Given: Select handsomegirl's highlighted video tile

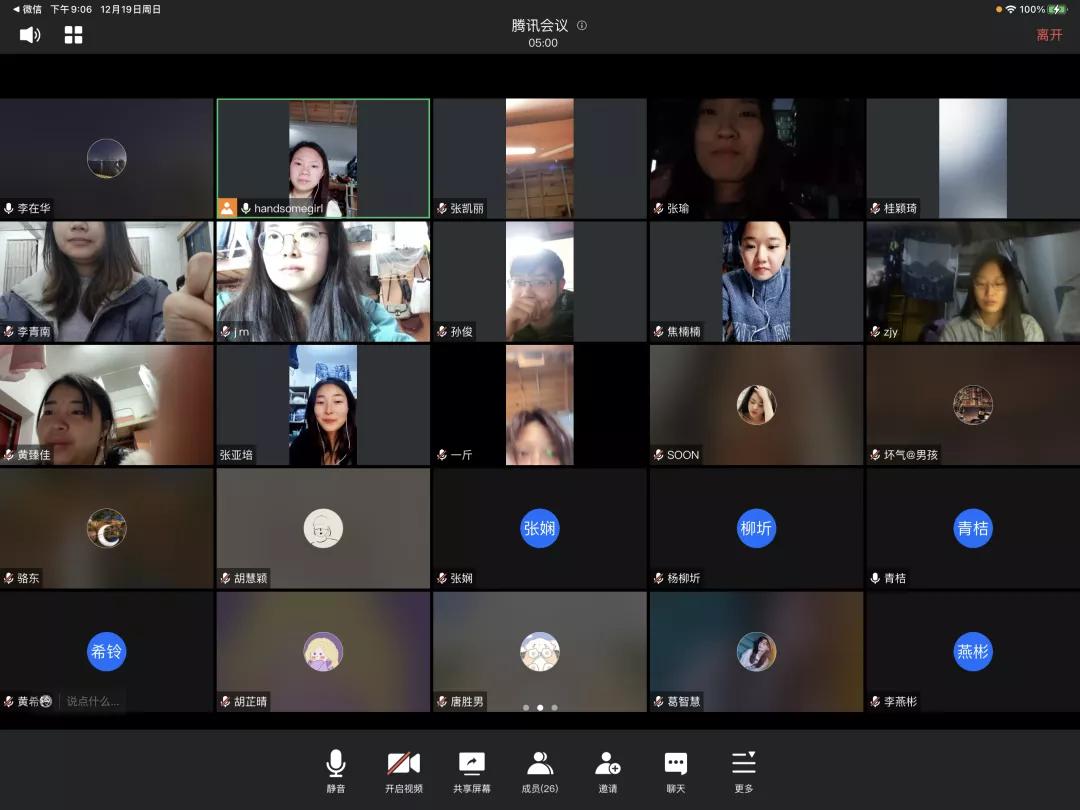Looking at the screenshot, I should [x=323, y=158].
